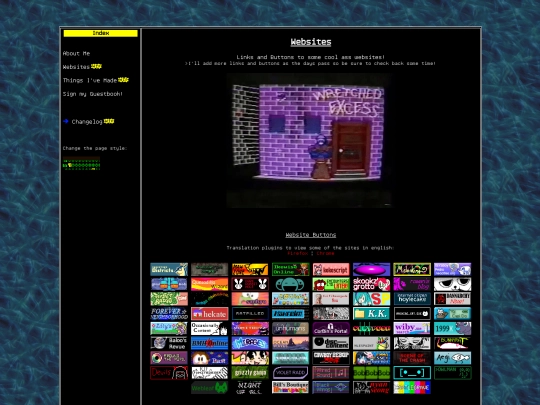Open the RATFILLED website button

coord(250,314)
